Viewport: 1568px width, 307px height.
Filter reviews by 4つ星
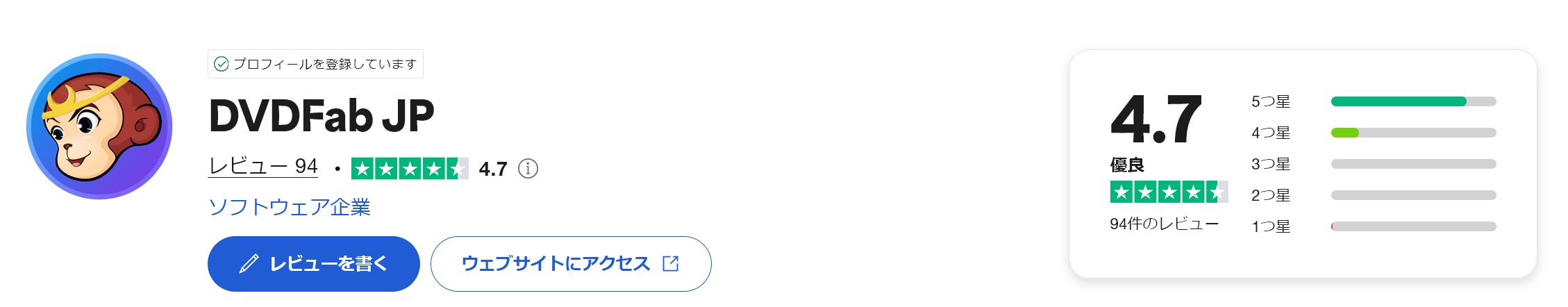1374,133
